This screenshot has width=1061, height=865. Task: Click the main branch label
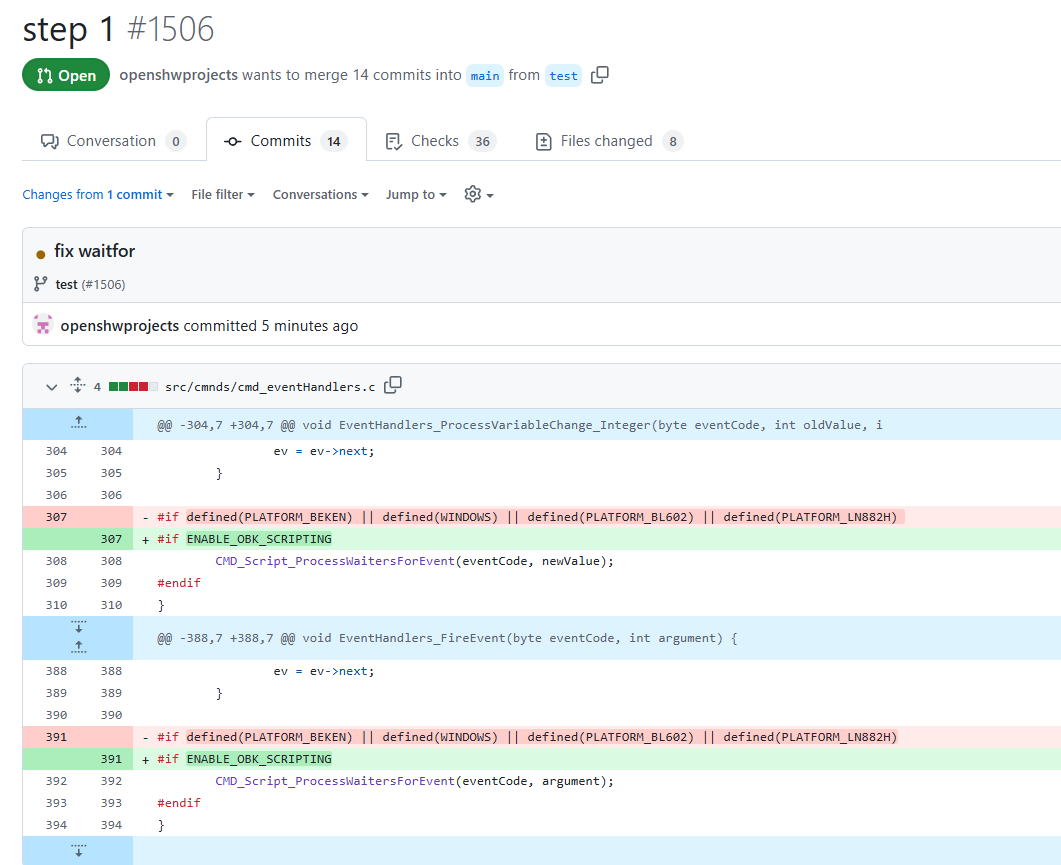[485, 76]
